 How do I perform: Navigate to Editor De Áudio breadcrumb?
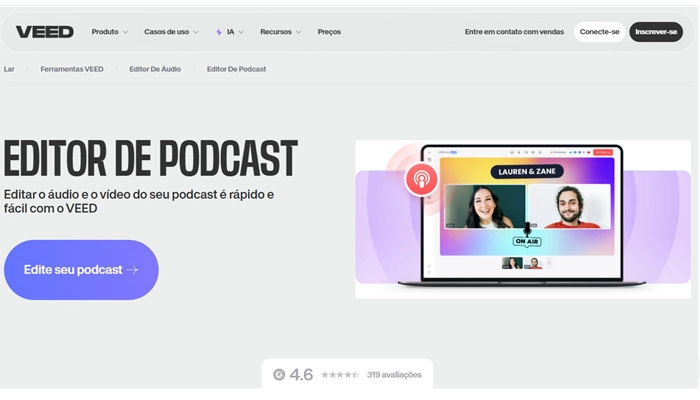click(x=153, y=69)
